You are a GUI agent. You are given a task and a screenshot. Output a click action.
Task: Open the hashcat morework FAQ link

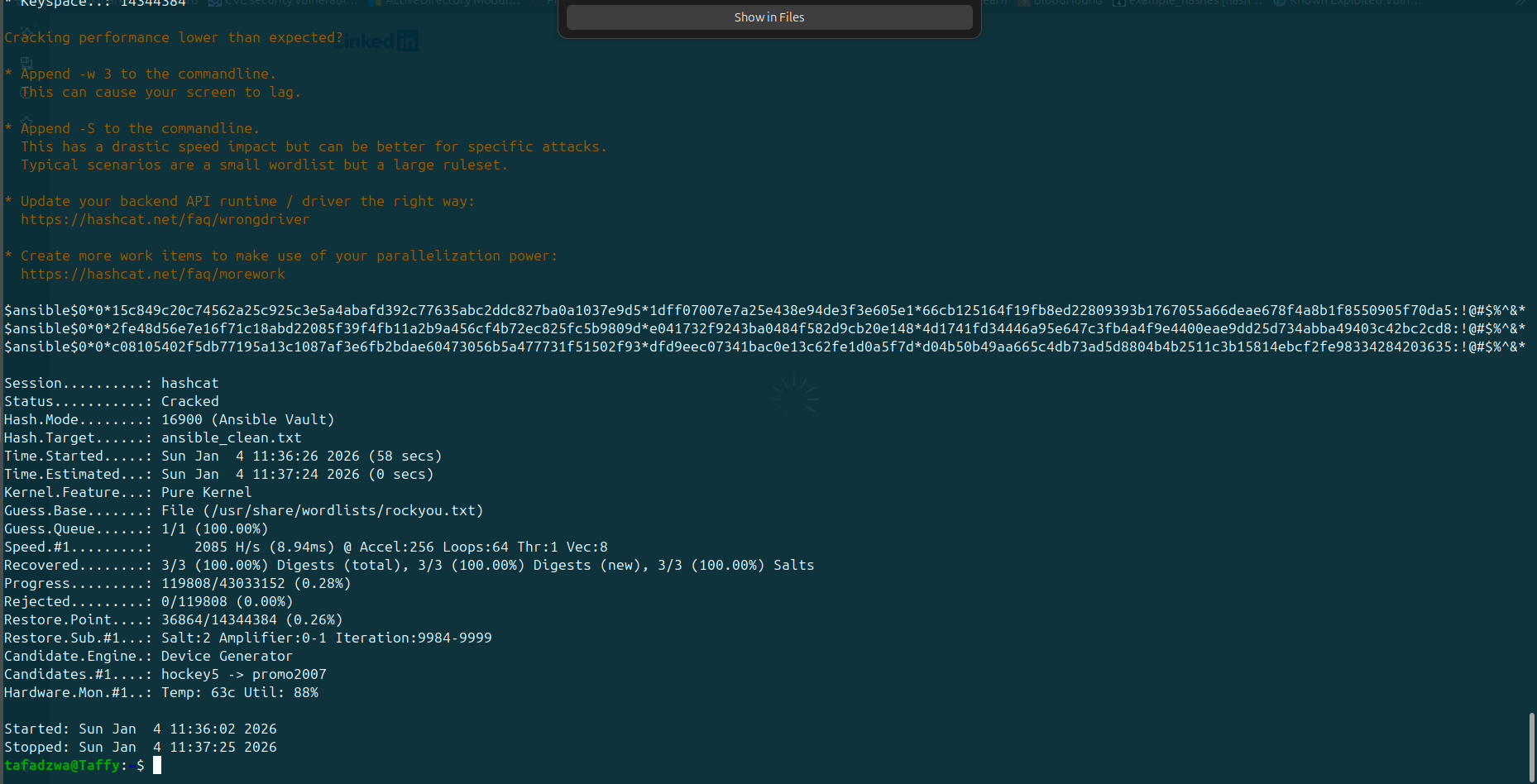tap(153, 275)
